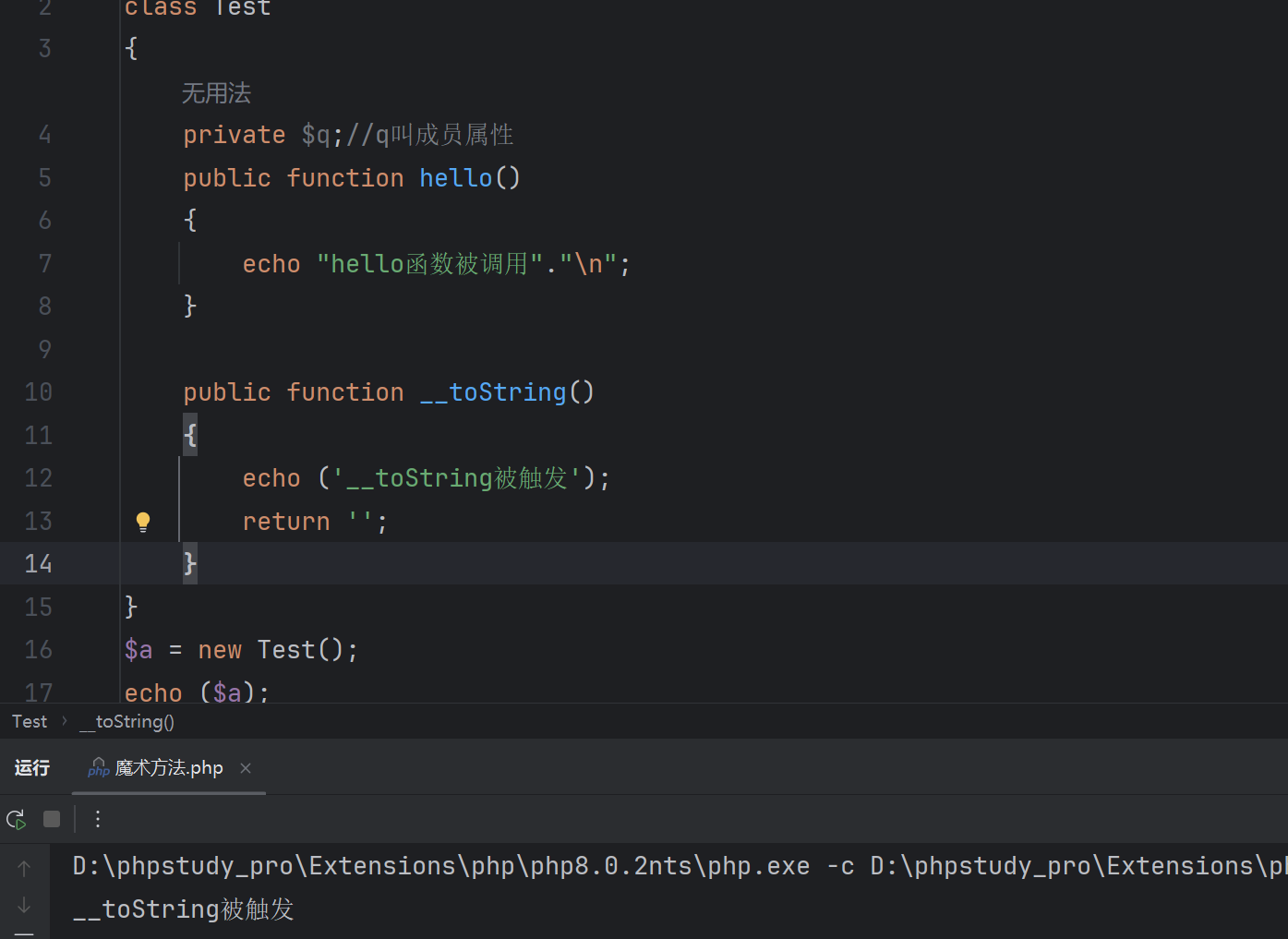
Task: Click the __toString被触发 console output
Action: coord(183,909)
